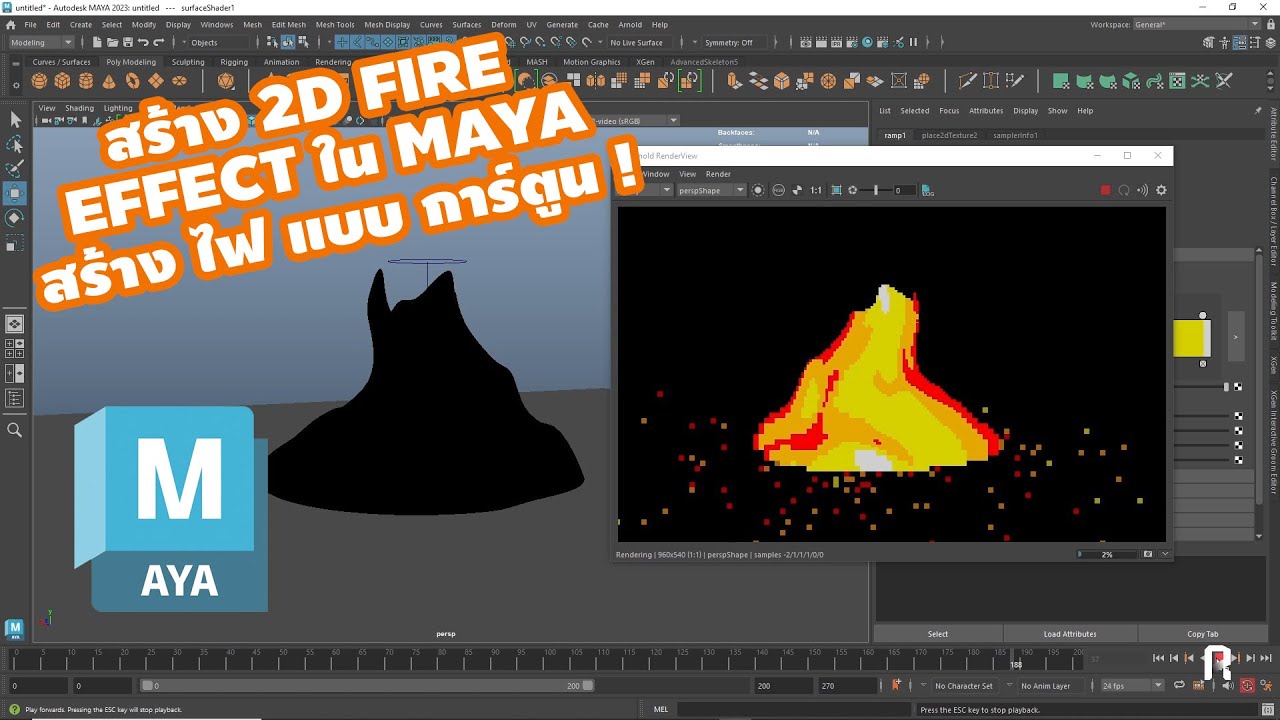Image resolution: width=1280 pixels, height=720 pixels.
Task: Toggle auto keyframe button
Action: [x=1247, y=685]
